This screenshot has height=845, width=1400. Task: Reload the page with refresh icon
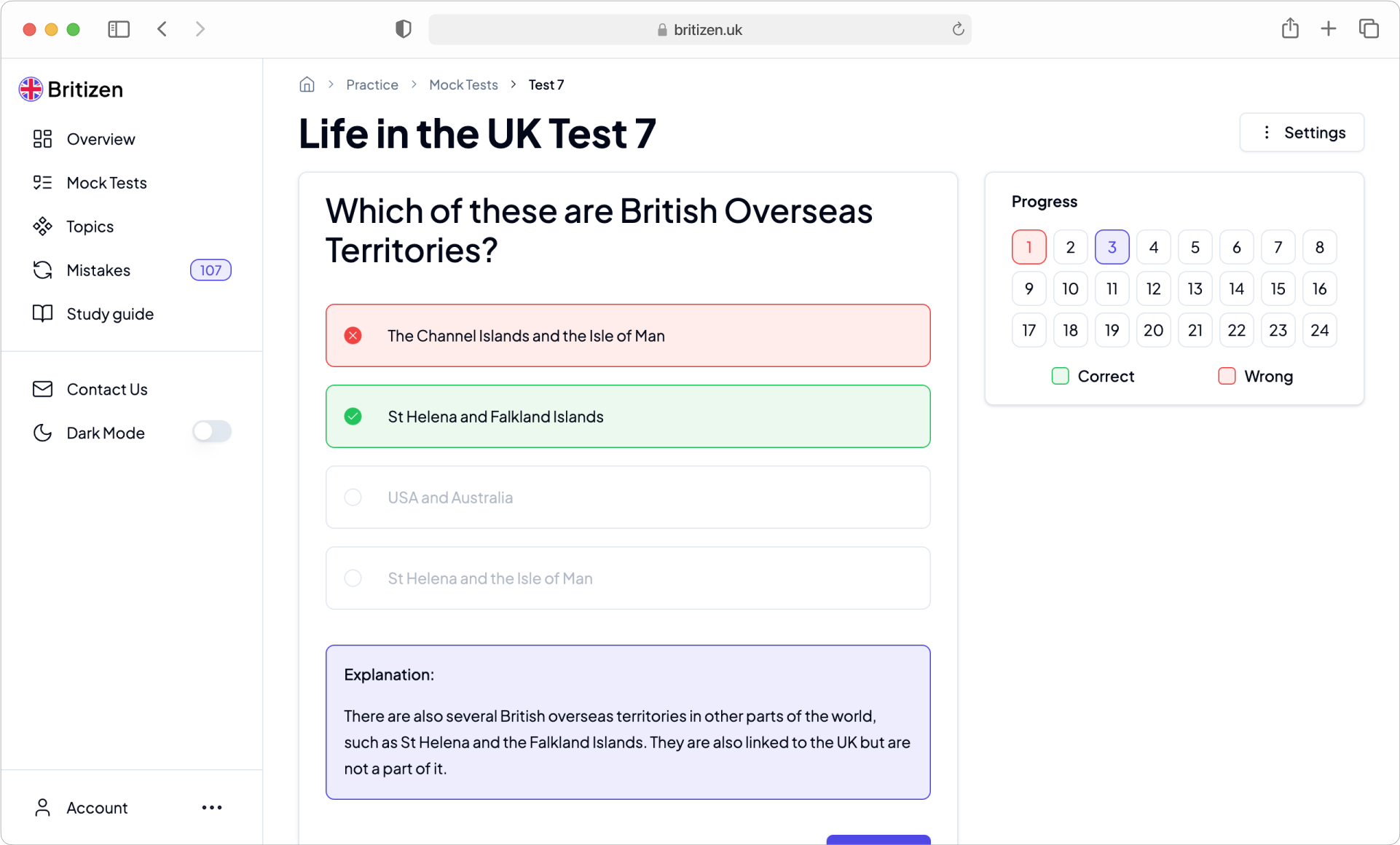958,29
